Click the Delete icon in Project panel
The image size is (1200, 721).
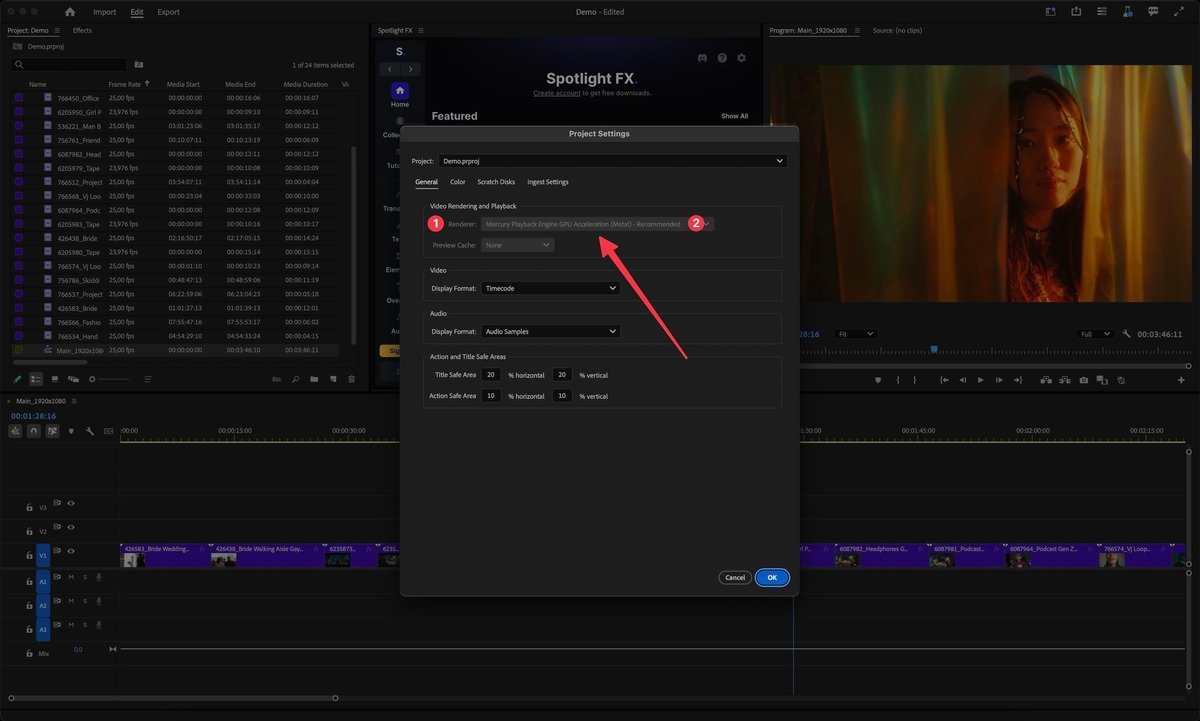pyautogui.click(x=351, y=379)
